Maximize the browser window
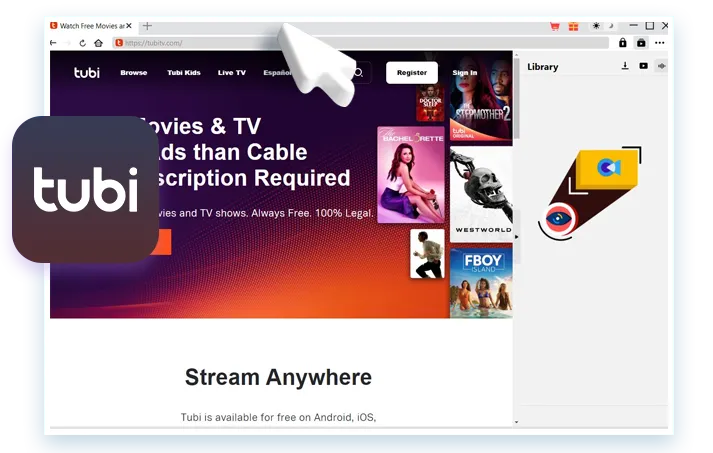 click(x=650, y=25)
